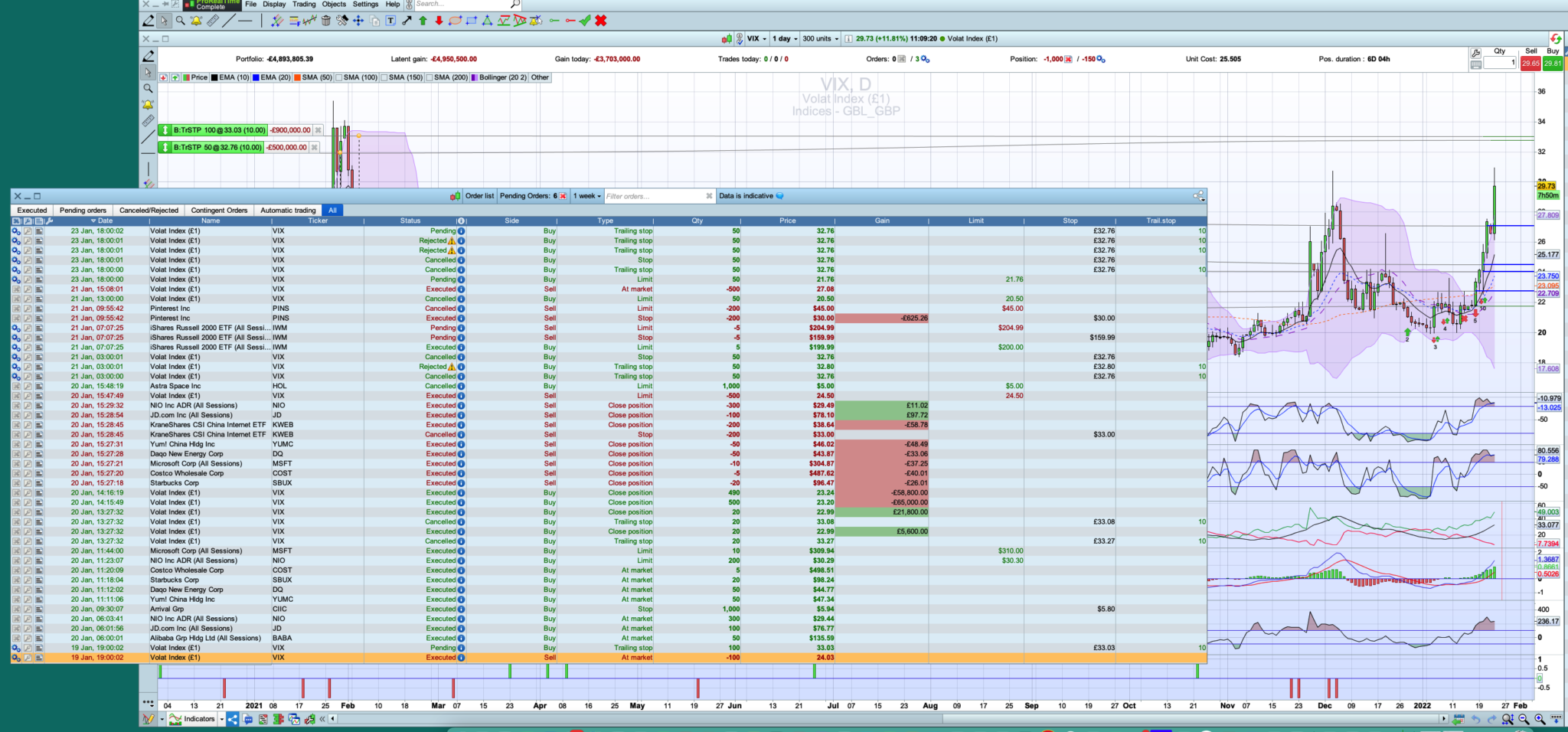
Task: Insert a green up arrow object
Action: coord(423,21)
